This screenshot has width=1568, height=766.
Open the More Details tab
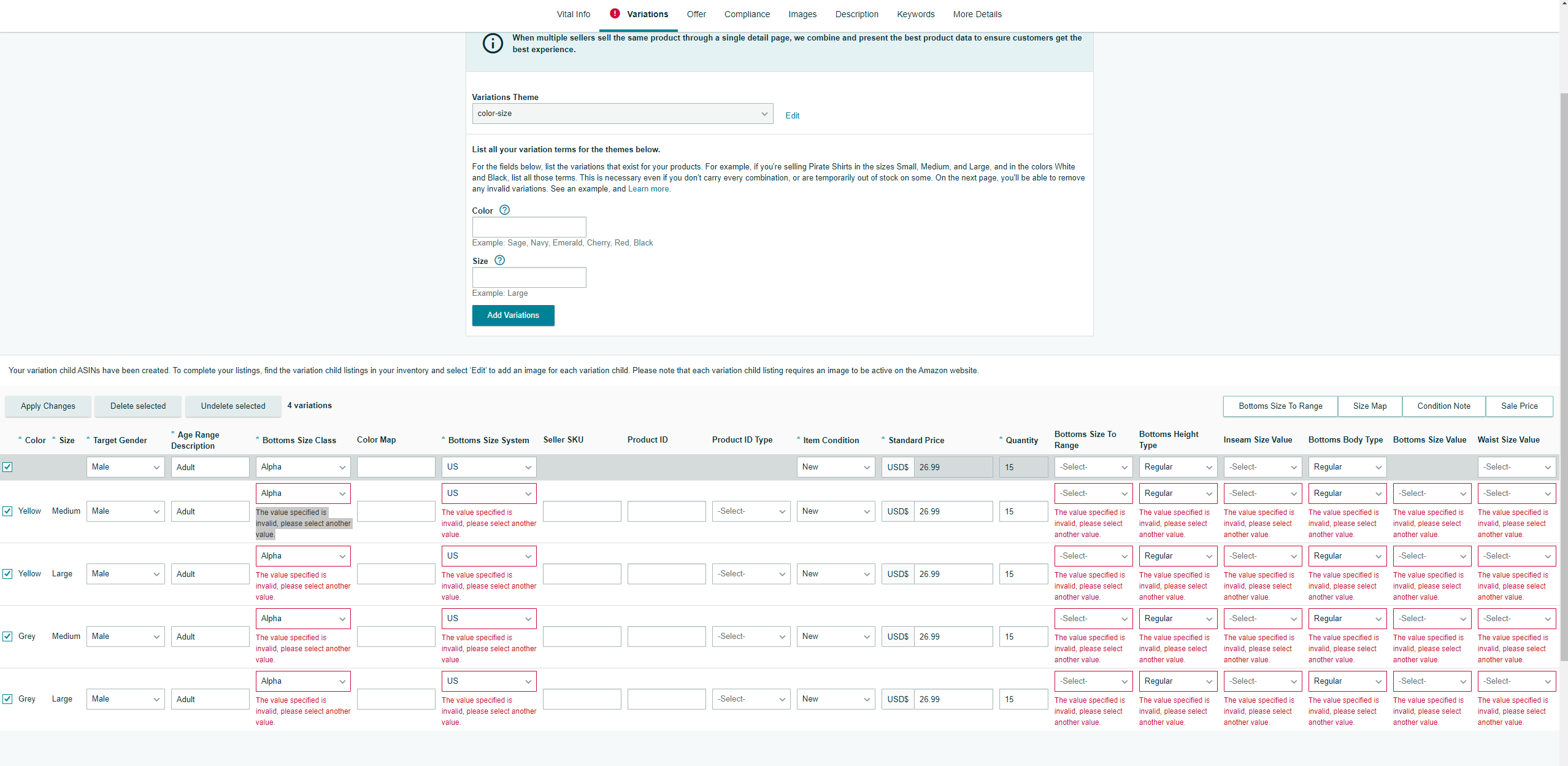point(977,14)
